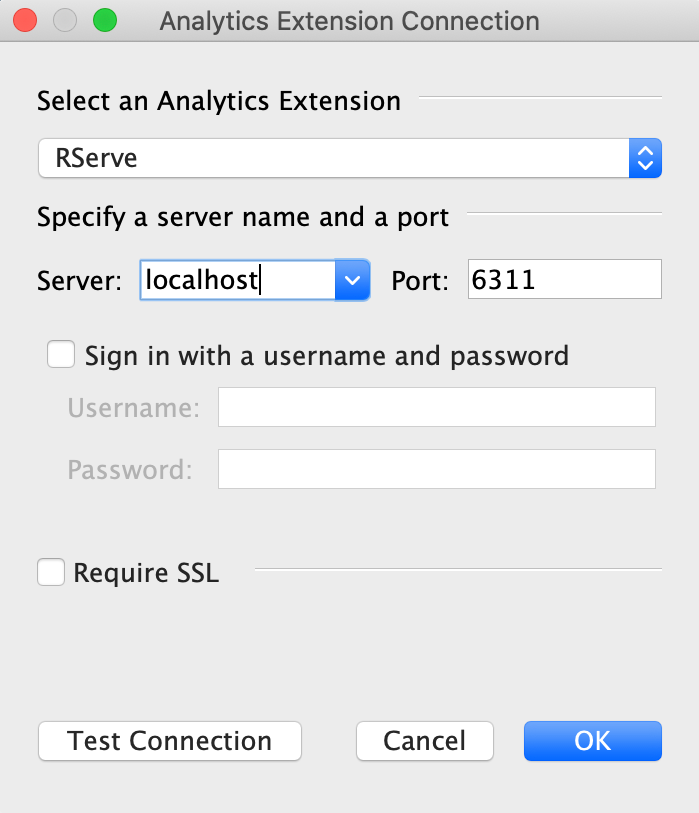Enable sign in with username and password
The width and height of the screenshot is (699, 813).
(x=62, y=355)
